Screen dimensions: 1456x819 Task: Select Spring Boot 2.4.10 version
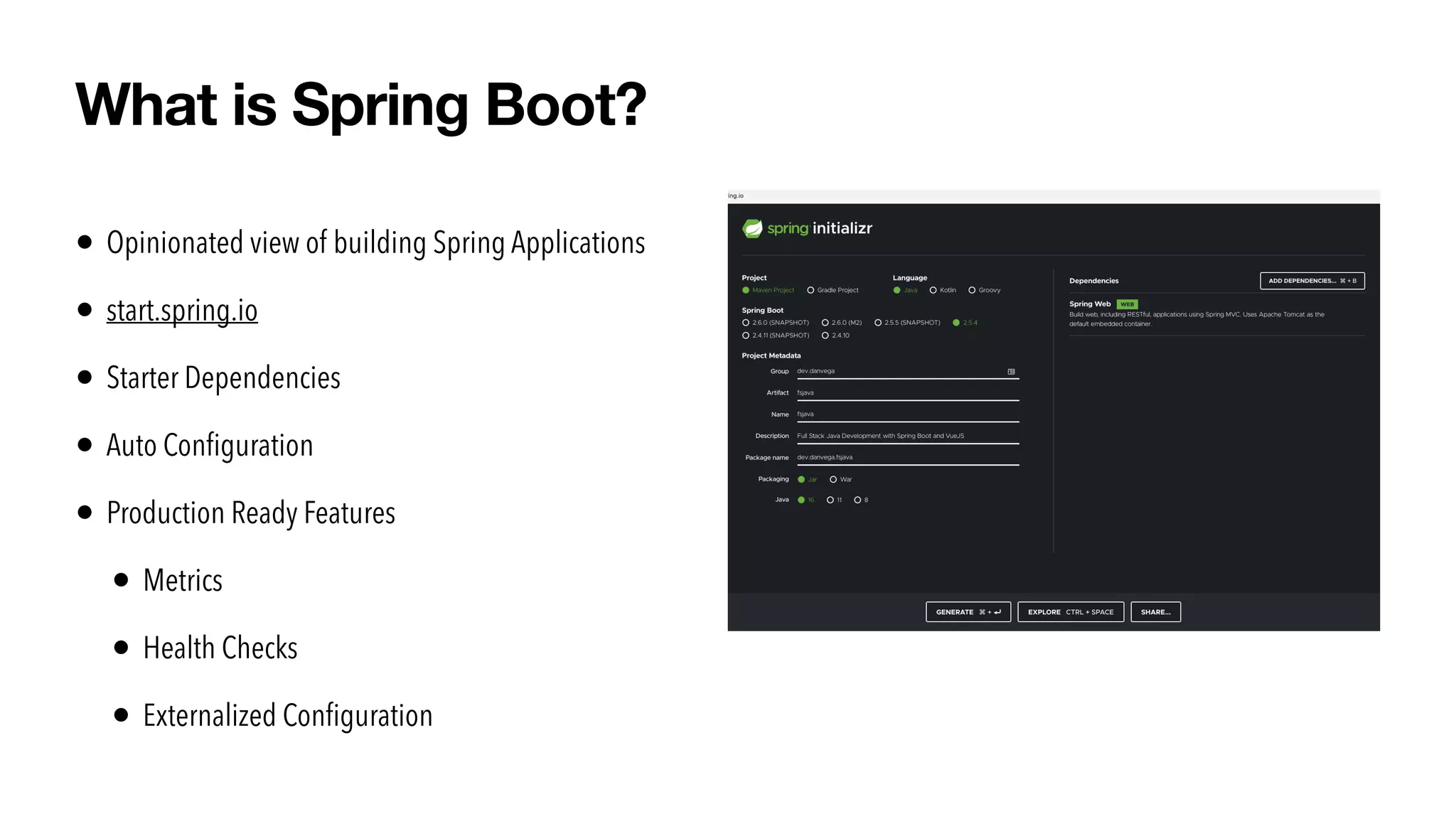click(x=825, y=336)
